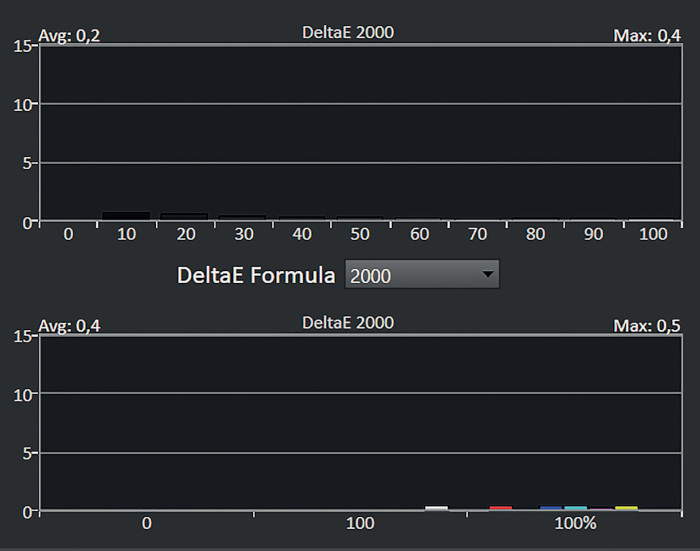The height and width of the screenshot is (551, 700).
Task: Select the white bar in lower chart
Action: coord(436,508)
